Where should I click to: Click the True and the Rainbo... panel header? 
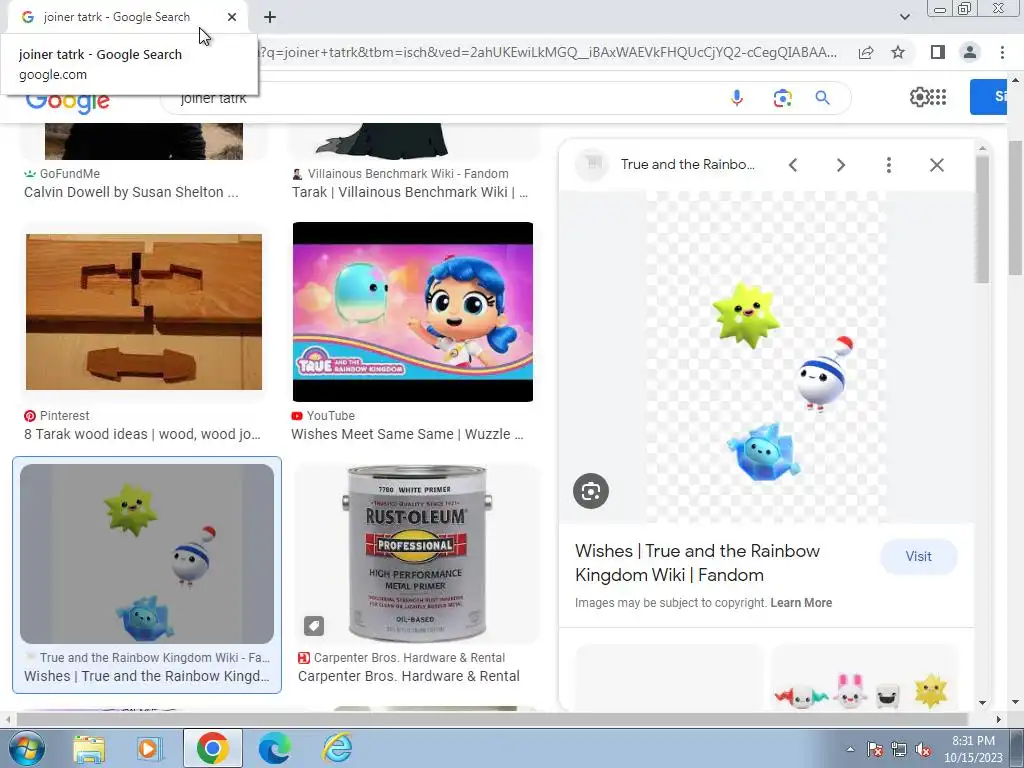click(x=688, y=165)
